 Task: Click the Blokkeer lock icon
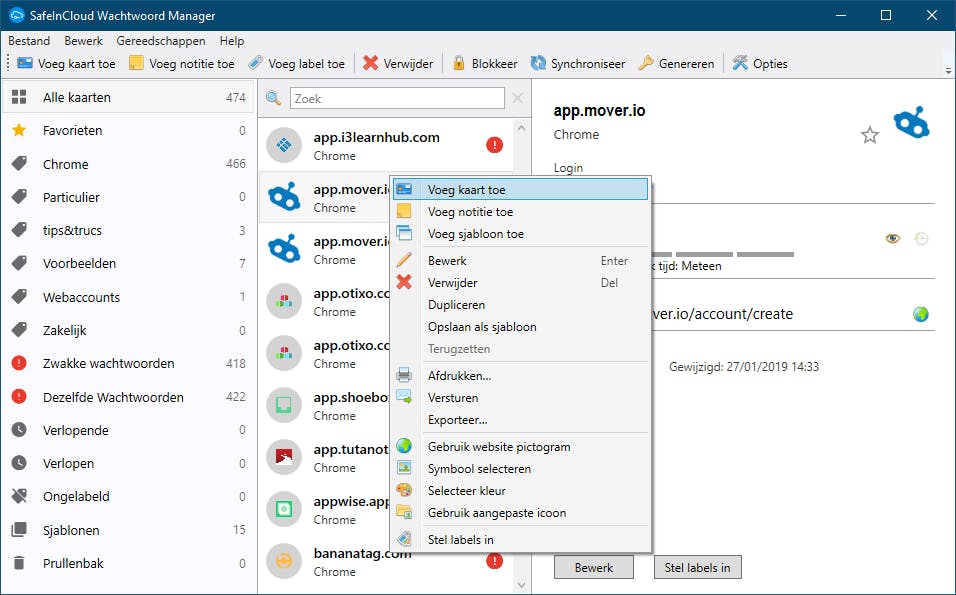(x=459, y=63)
